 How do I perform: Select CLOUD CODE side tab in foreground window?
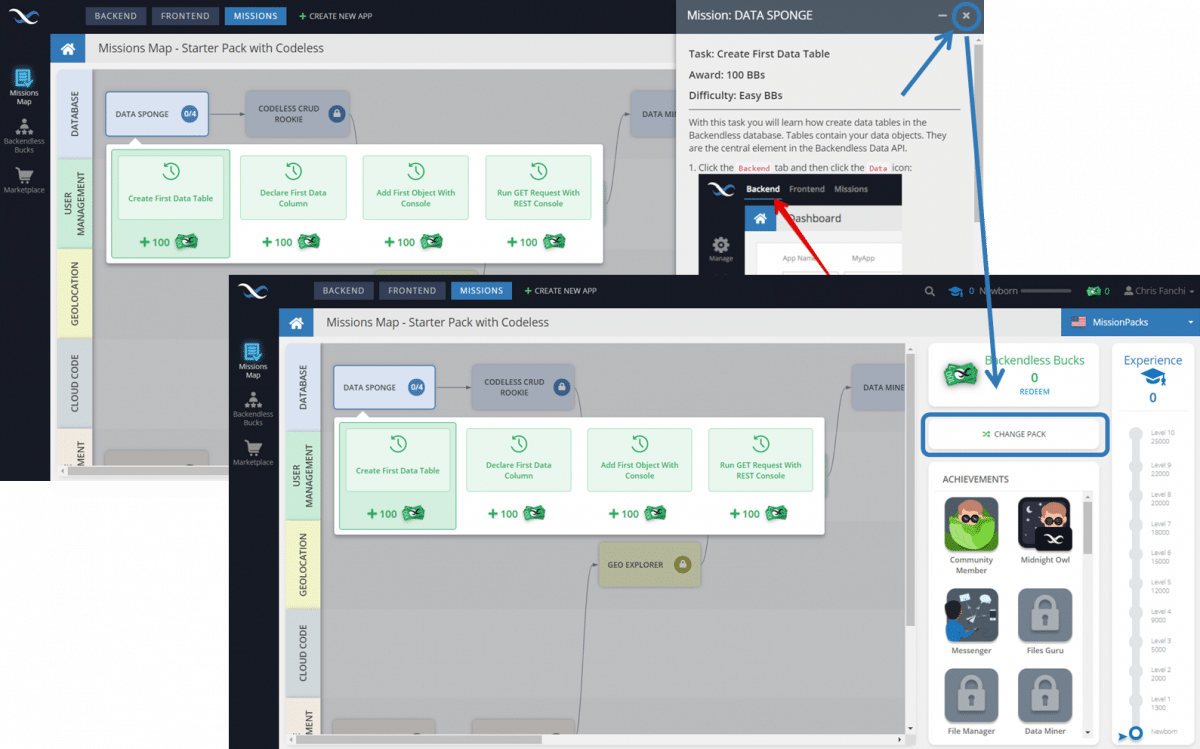(303, 653)
